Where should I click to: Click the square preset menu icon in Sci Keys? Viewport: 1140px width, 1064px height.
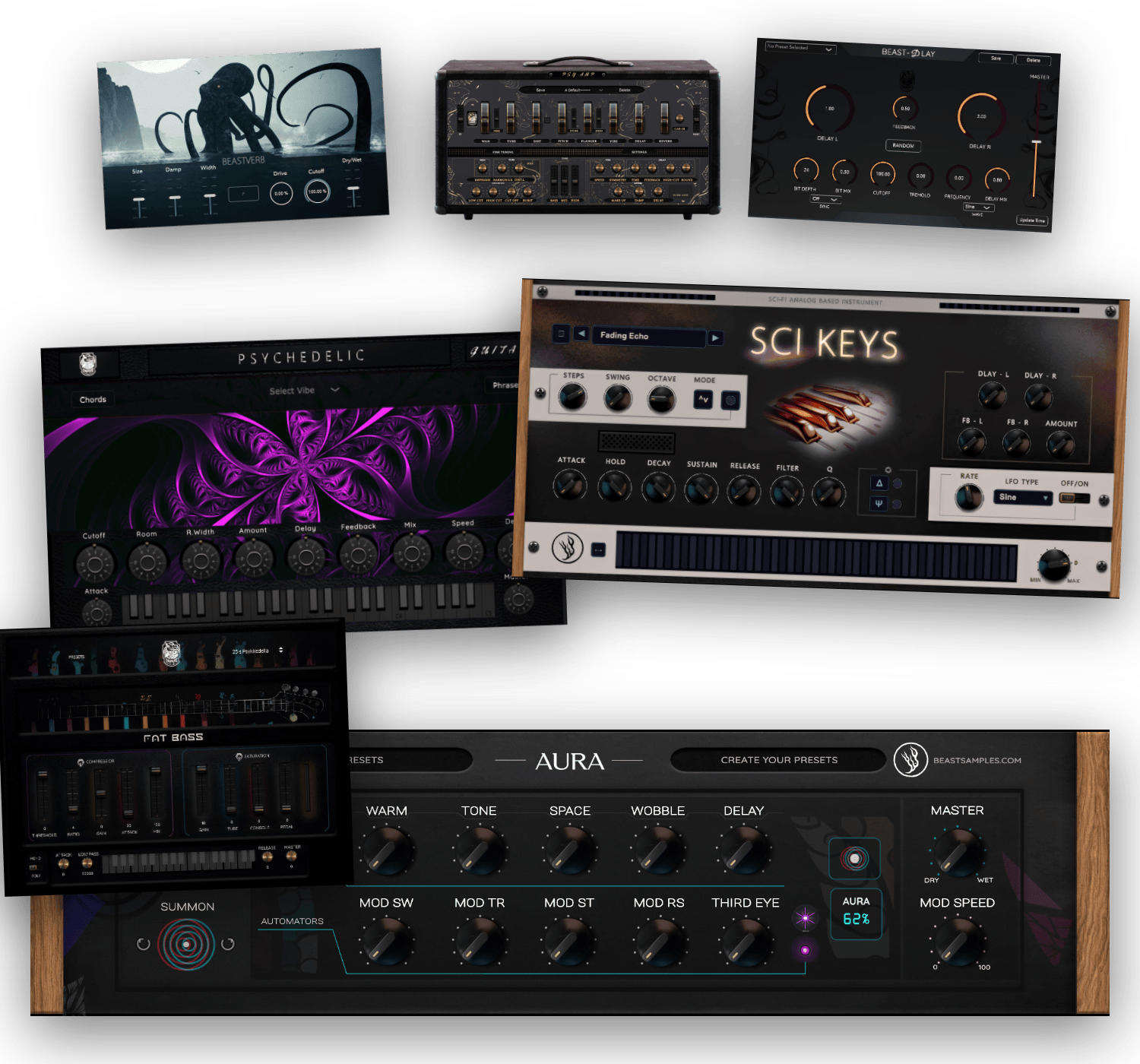point(561,333)
